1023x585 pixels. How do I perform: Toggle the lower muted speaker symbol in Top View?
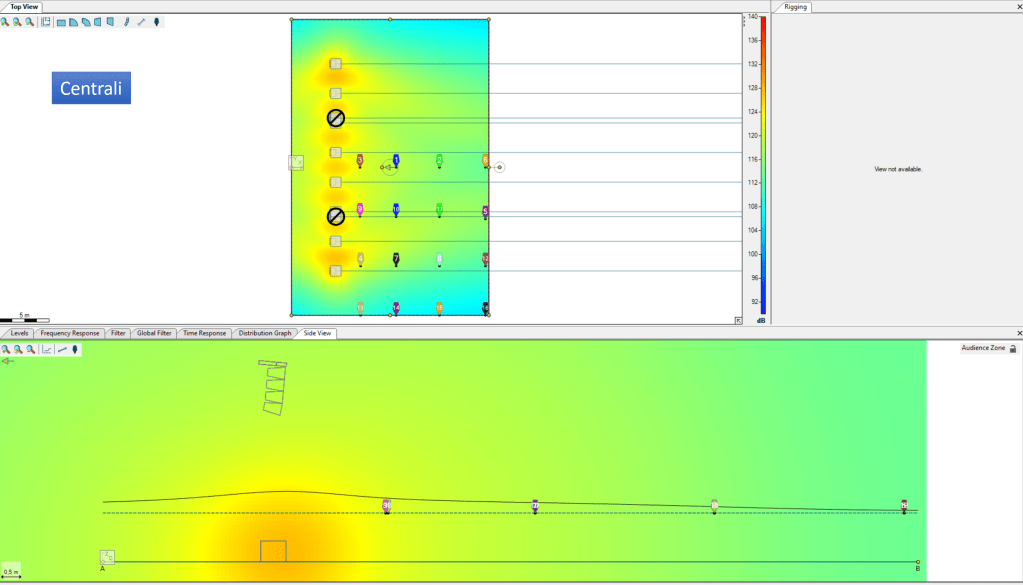[x=336, y=216]
